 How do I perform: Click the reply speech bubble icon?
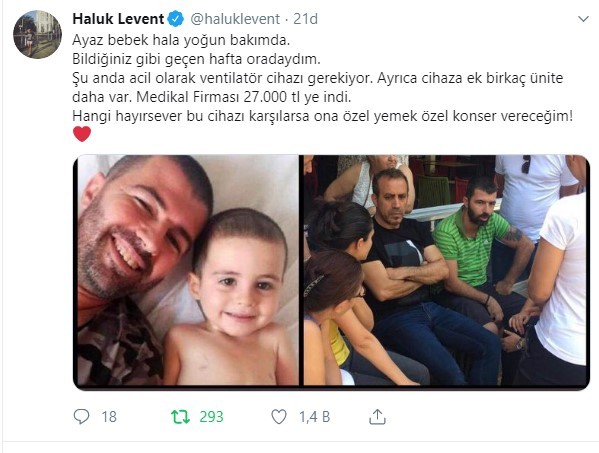(x=81, y=416)
